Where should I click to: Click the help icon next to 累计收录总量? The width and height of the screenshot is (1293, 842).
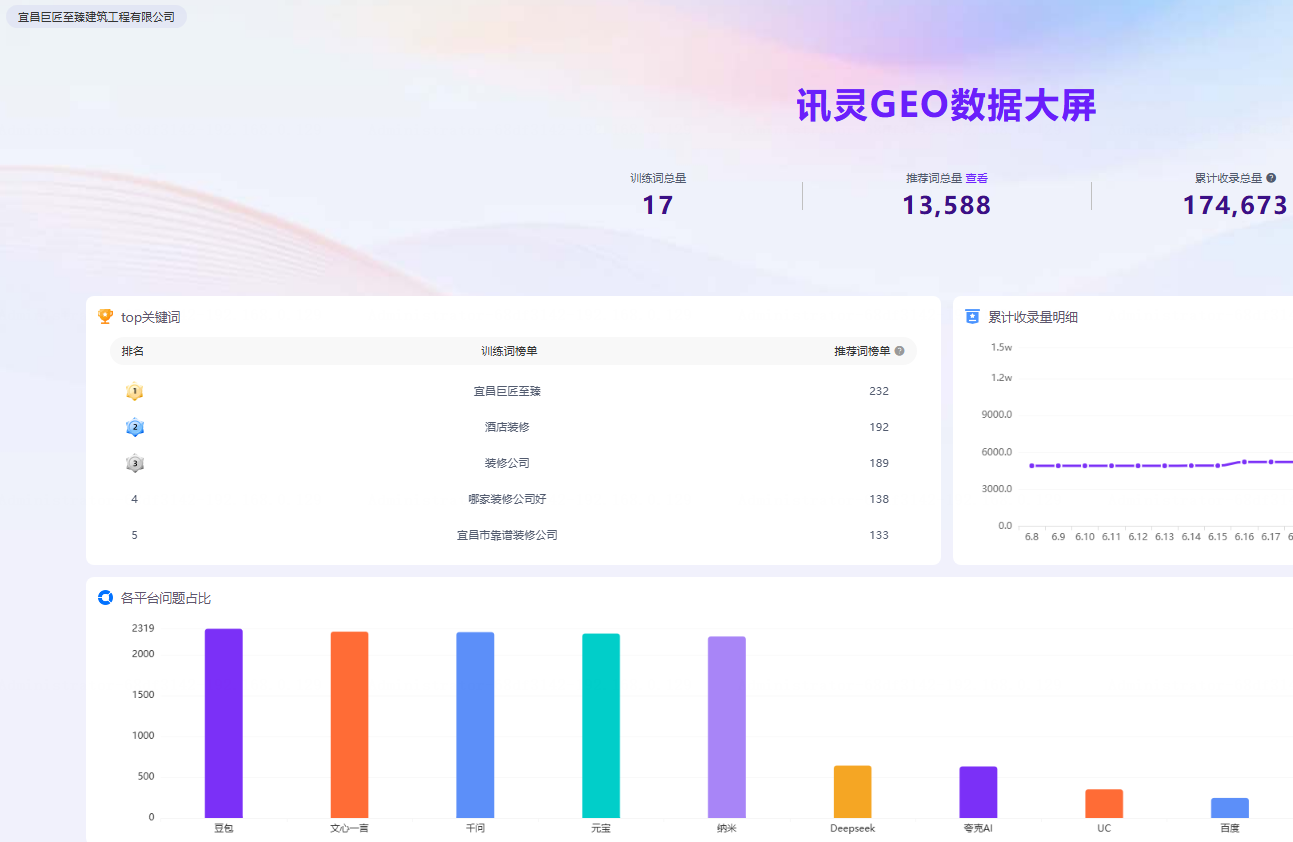pos(1271,178)
